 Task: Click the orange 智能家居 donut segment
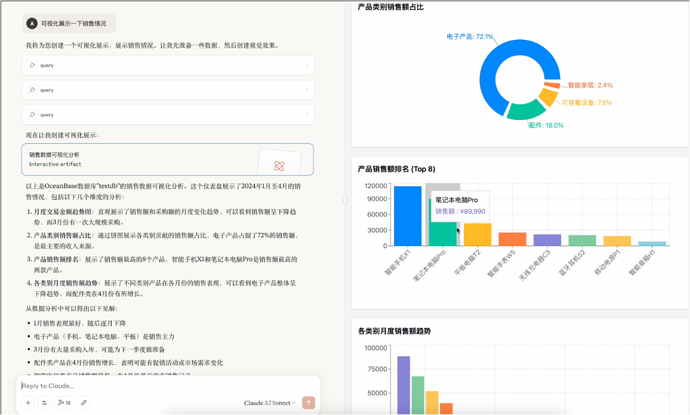coord(552,85)
